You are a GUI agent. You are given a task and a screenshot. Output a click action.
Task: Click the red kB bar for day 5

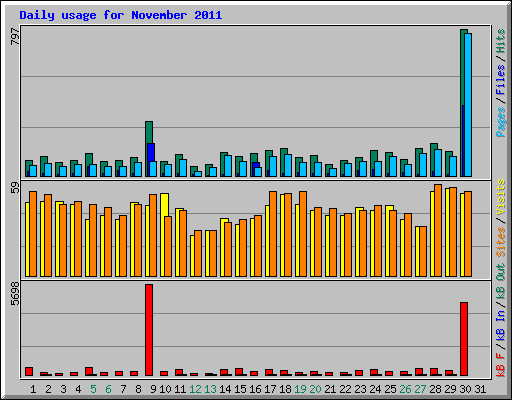(89, 372)
